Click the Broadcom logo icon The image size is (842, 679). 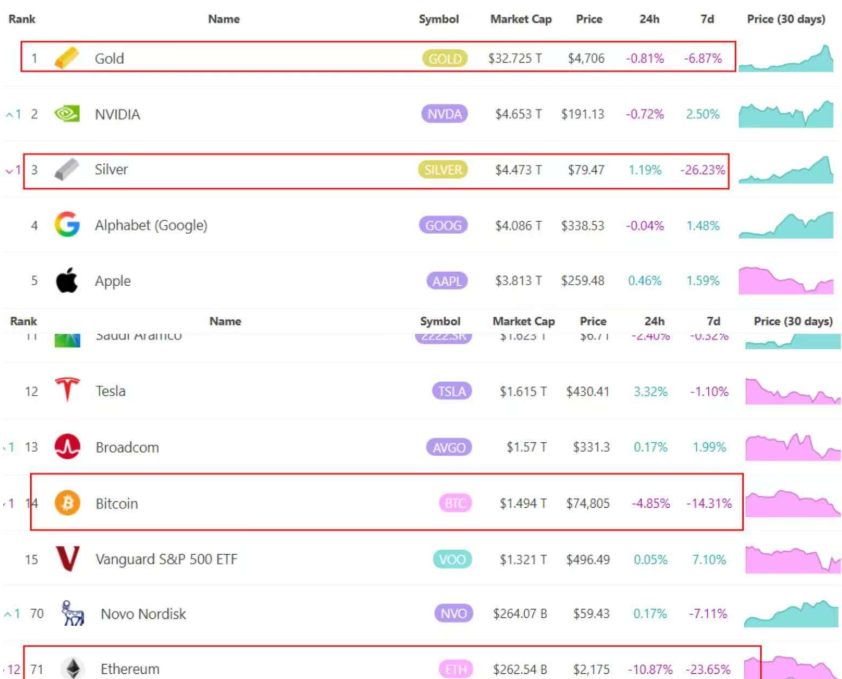point(68,446)
